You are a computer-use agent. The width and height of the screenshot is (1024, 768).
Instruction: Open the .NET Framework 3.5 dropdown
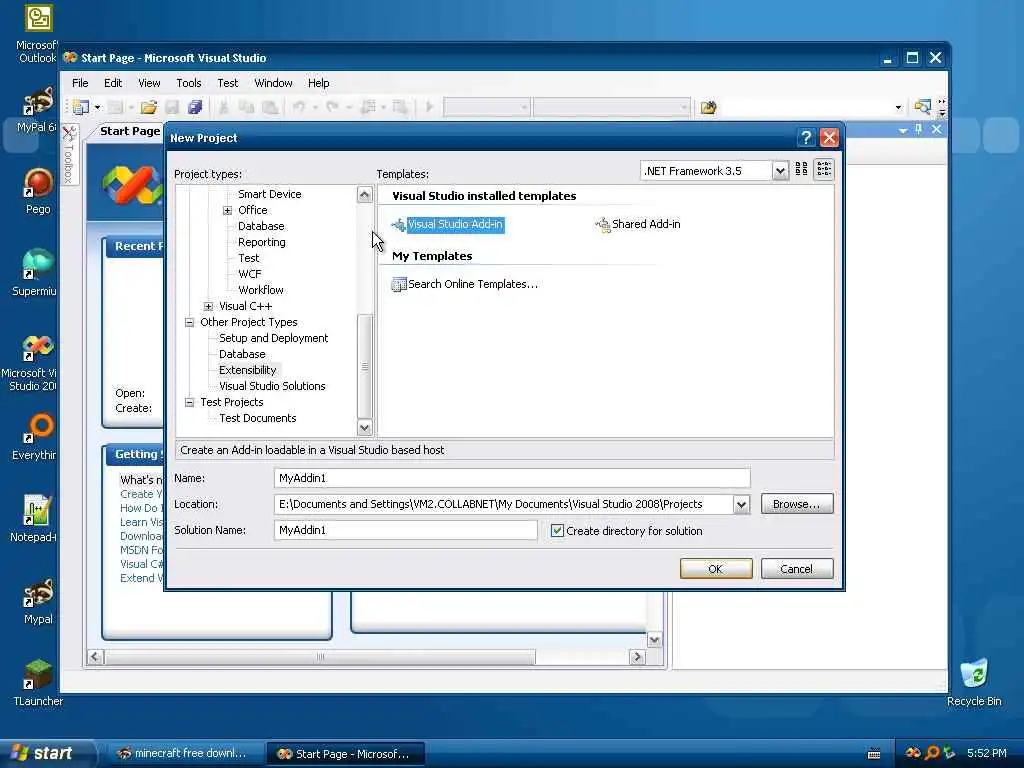(x=780, y=171)
